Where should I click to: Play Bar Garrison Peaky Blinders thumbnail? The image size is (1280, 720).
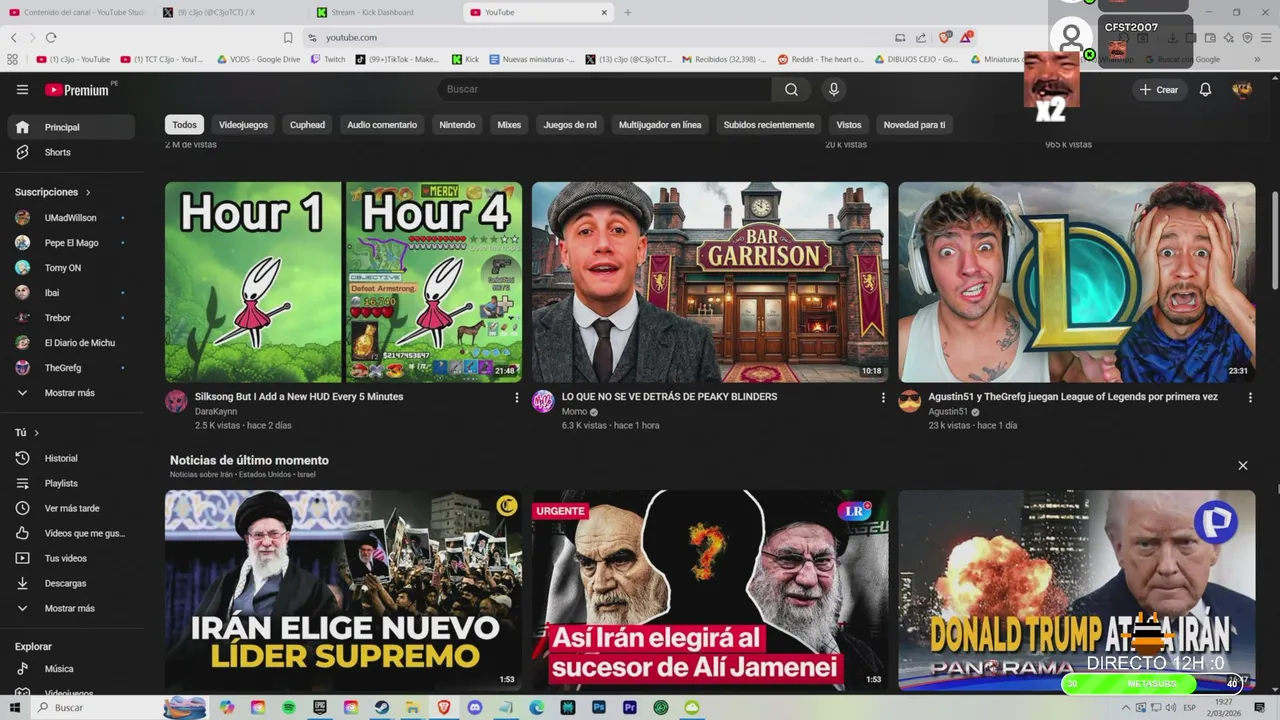pyautogui.click(x=710, y=282)
